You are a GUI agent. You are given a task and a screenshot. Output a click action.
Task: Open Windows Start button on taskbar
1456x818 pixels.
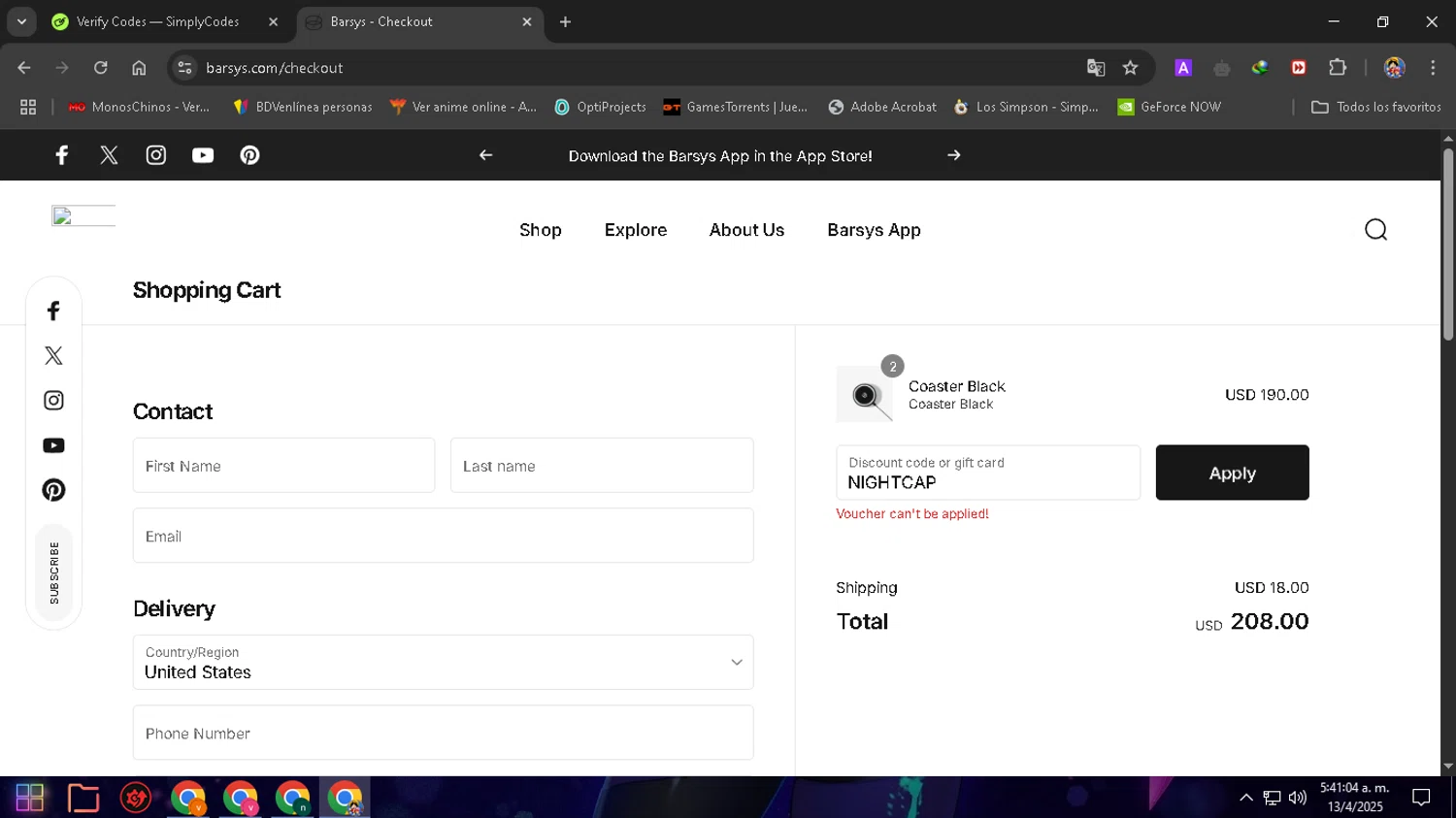coord(29,798)
